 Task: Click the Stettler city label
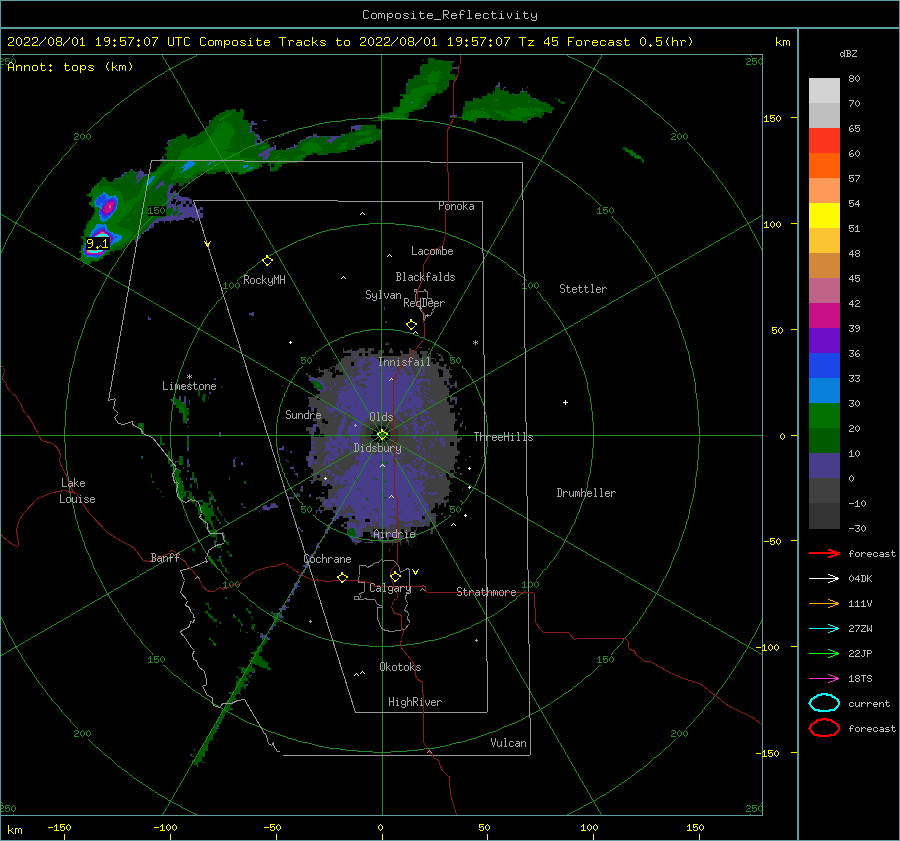pos(583,289)
